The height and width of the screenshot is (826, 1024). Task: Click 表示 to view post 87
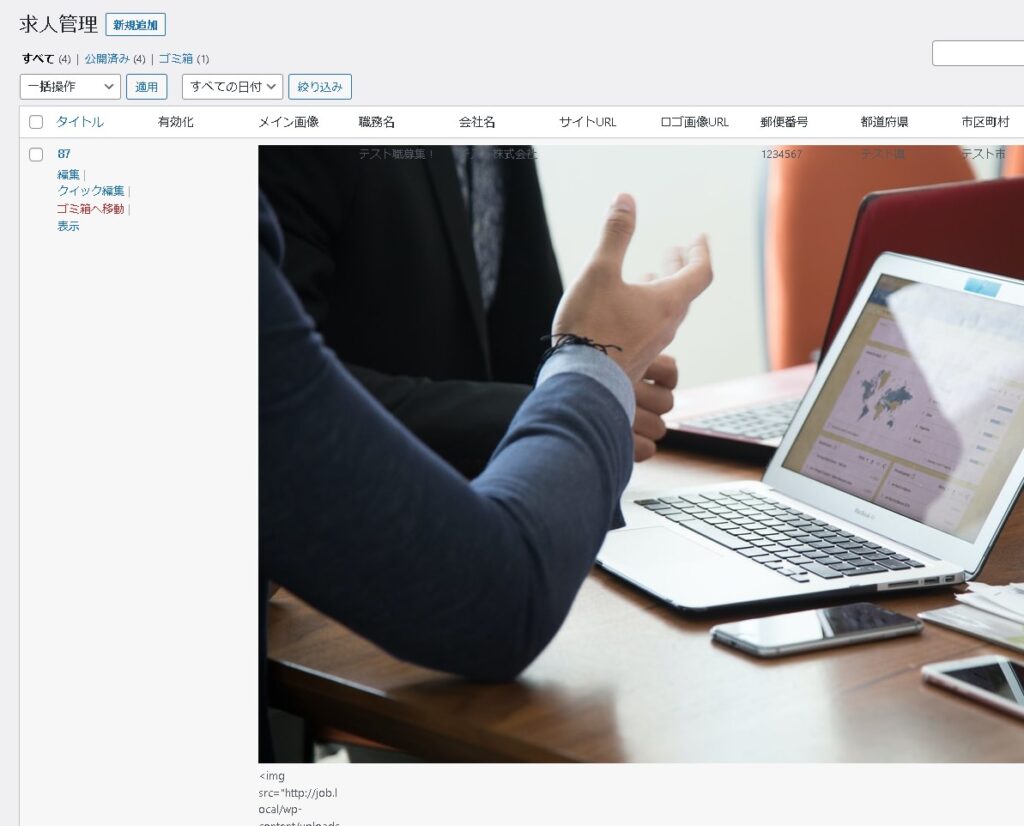(x=68, y=226)
